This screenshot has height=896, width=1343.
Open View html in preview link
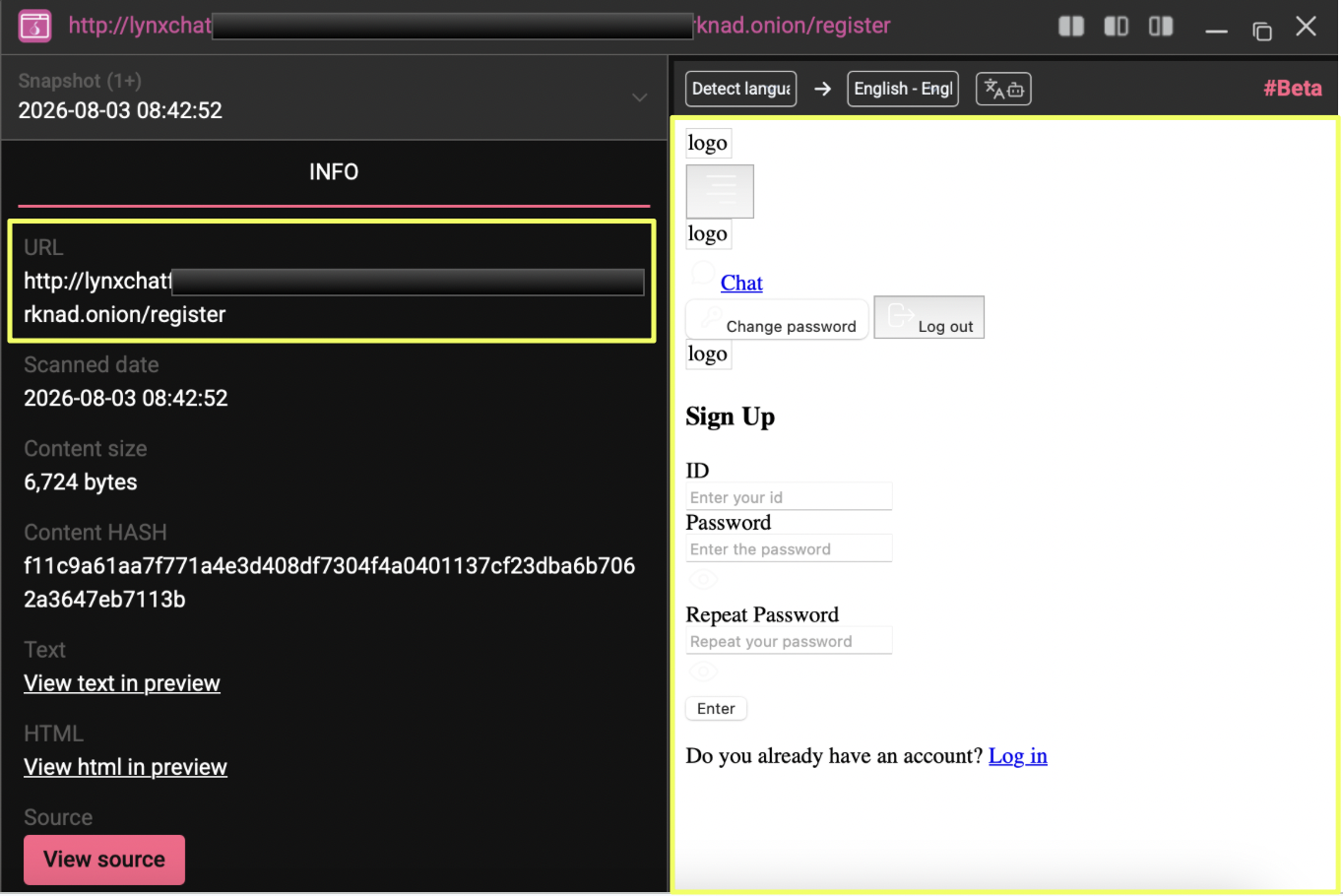click(125, 767)
